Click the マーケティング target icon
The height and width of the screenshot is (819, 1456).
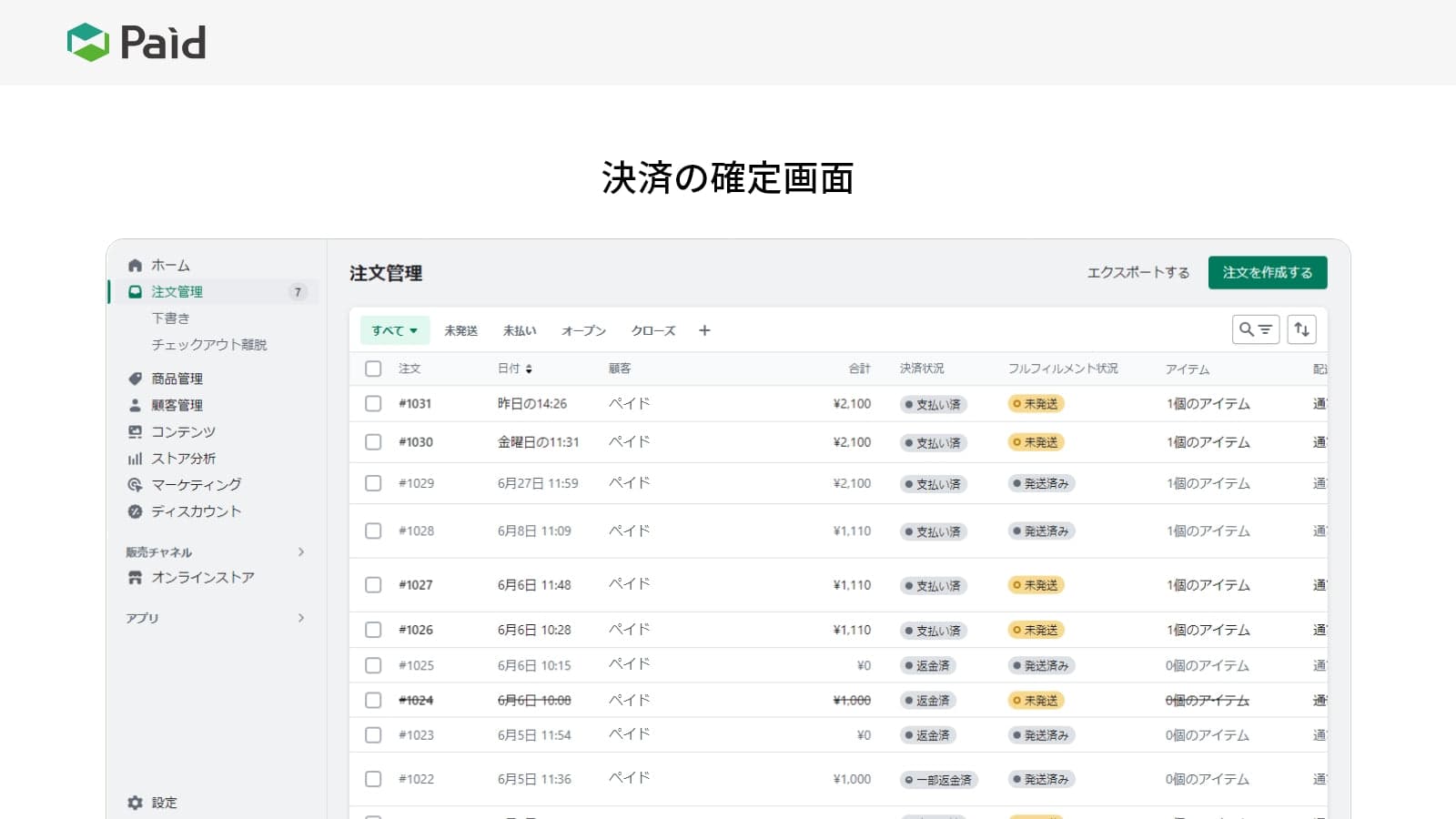click(x=135, y=485)
